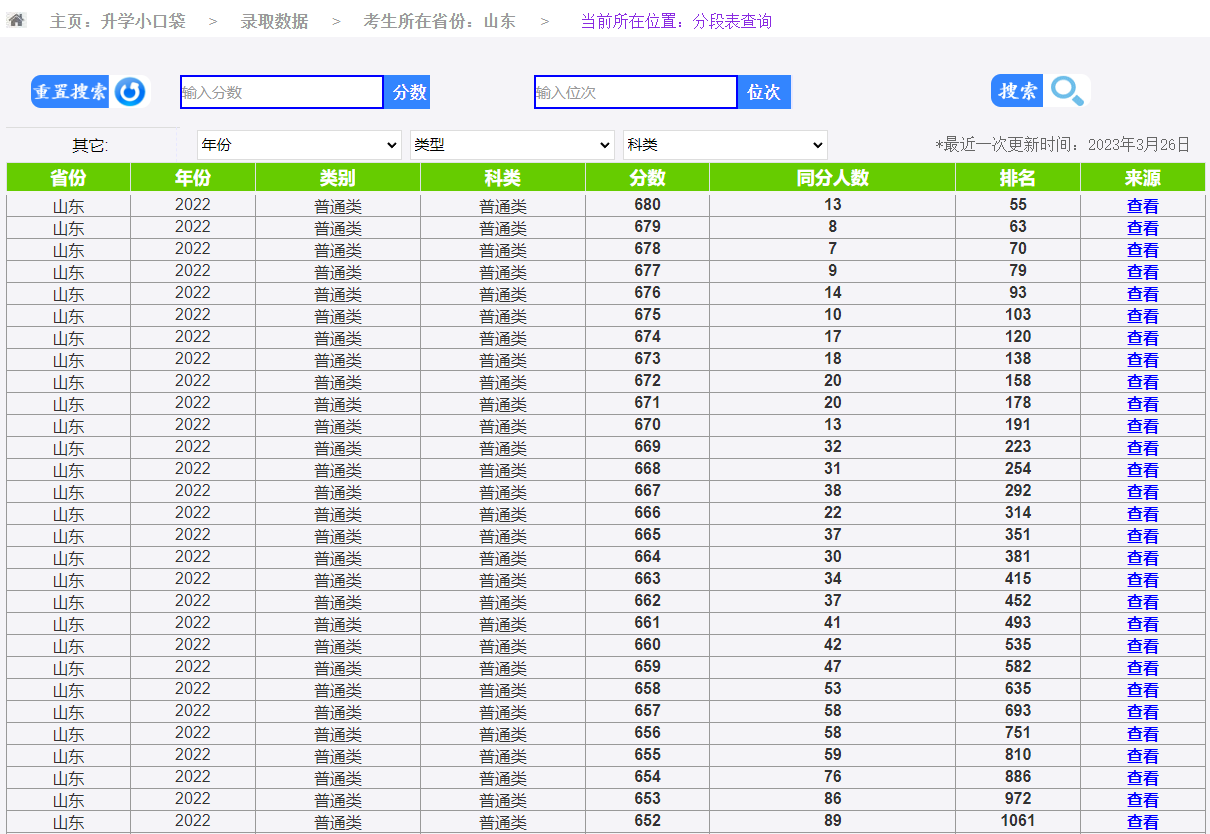Focus the 输入分数 input field
This screenshot has width=1210, height=834.
[281, 92]
